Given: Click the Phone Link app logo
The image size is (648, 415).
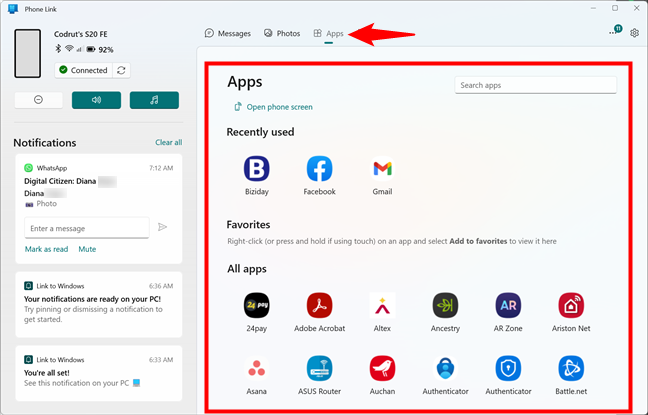Looking at the screenshot, I should pos(13,9).
